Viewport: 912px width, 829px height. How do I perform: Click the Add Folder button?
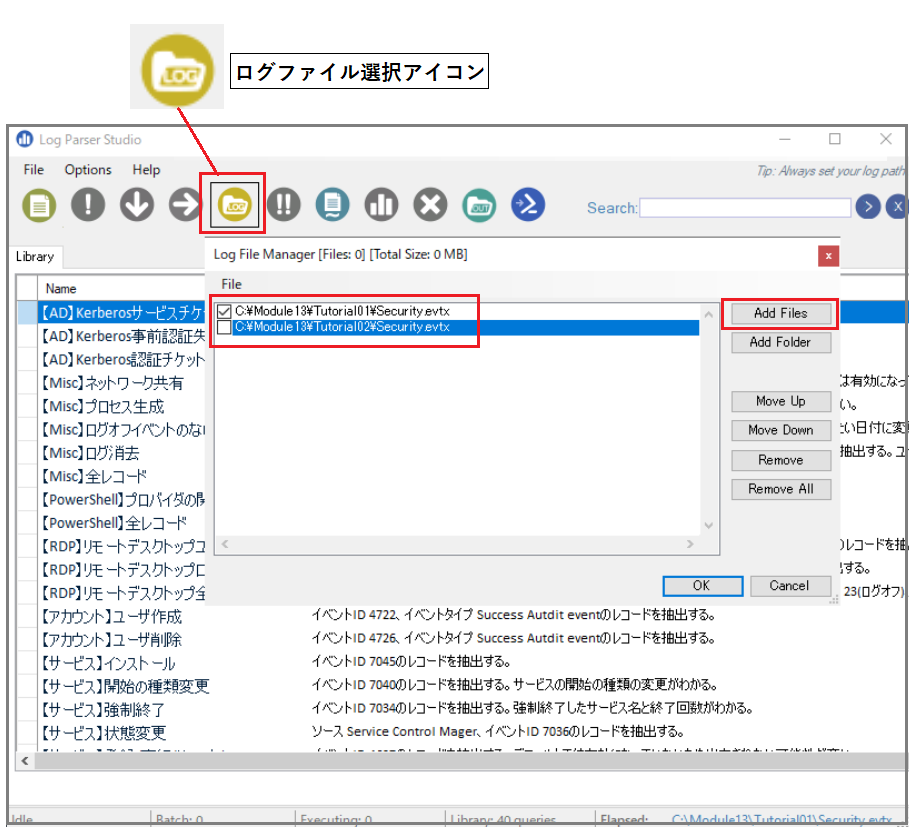[x=781, y=342]
